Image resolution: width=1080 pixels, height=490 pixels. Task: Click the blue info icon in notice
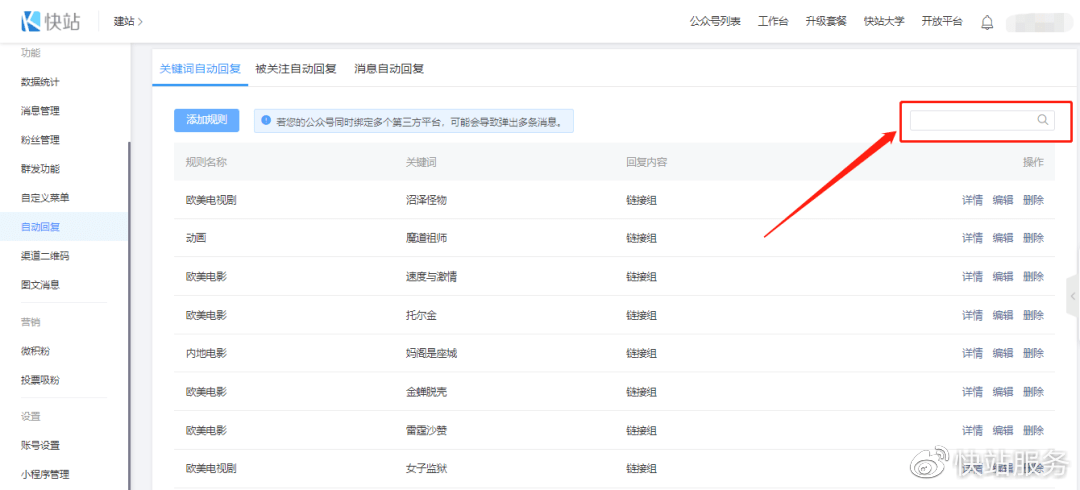pyautogui.click(x=266, y=121)
